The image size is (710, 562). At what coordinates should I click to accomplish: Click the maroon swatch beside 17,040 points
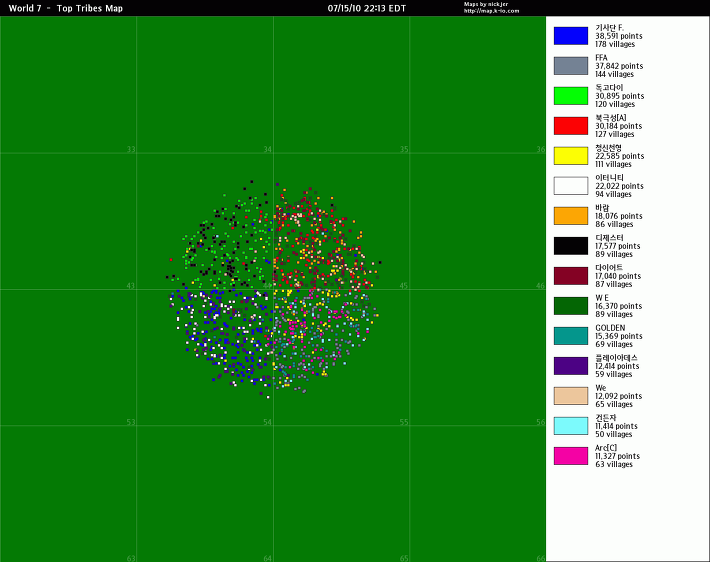tap(571, 276)
